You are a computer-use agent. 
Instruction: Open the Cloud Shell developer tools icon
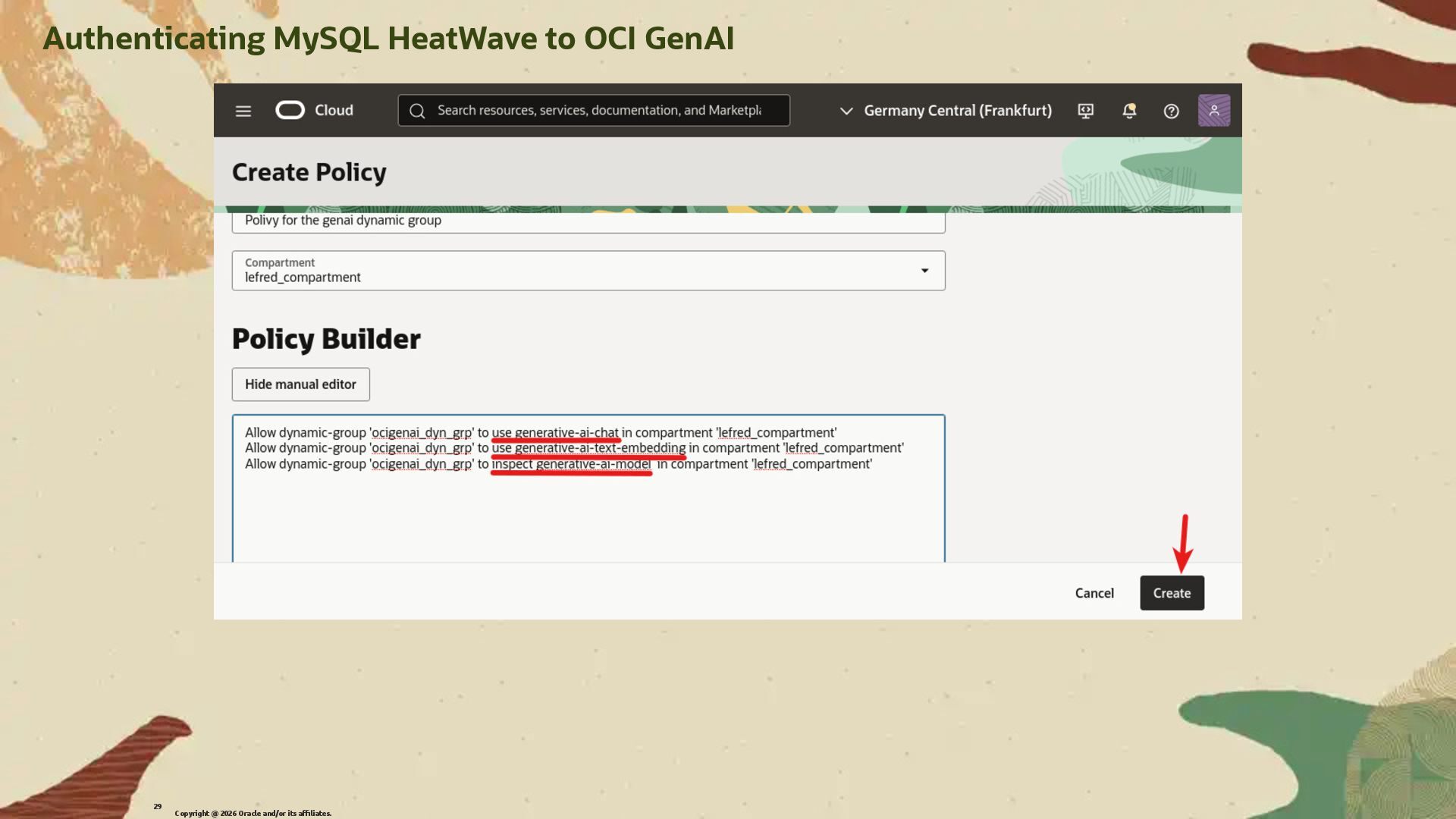click(1085, 111)
